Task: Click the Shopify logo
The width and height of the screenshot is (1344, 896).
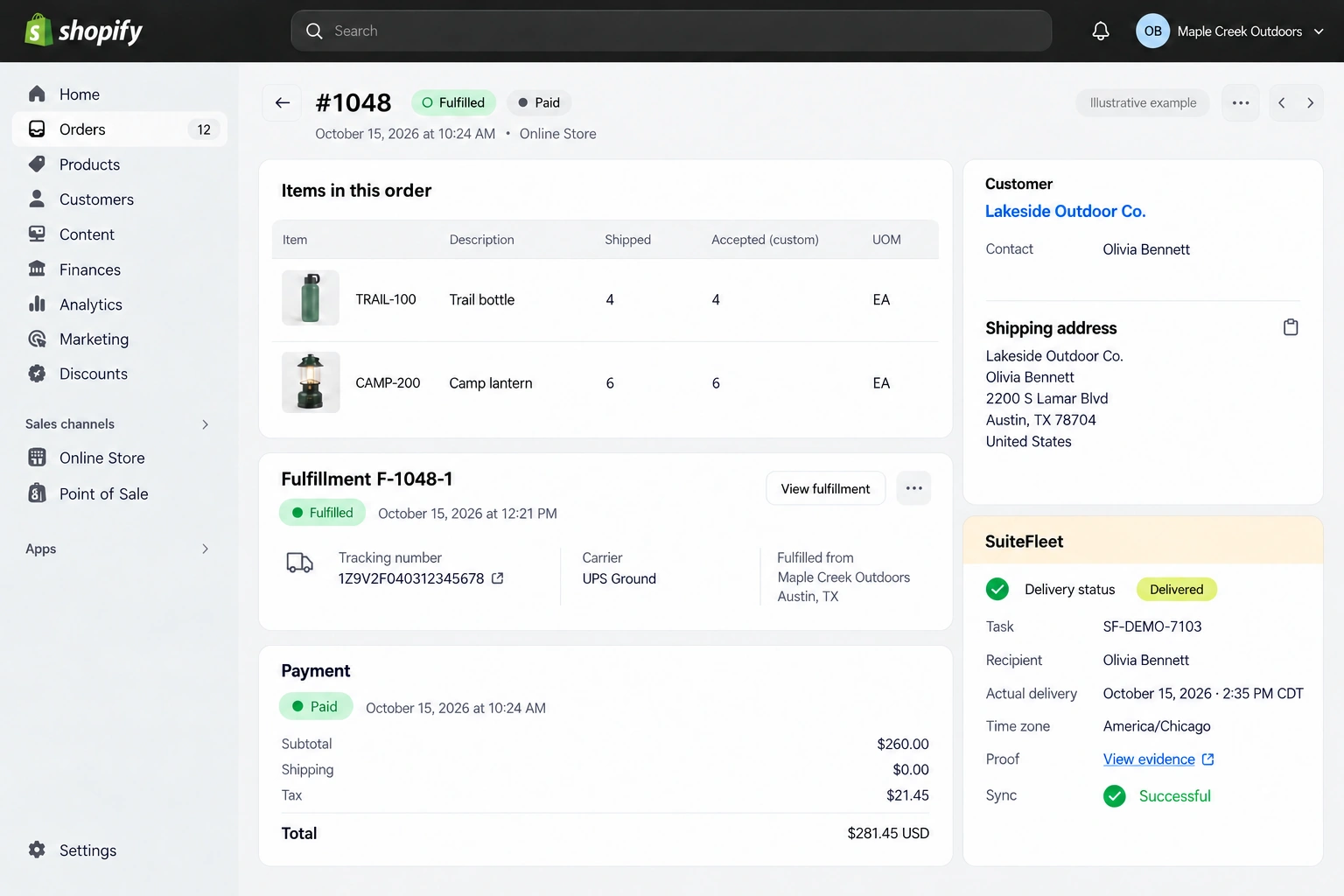Action: [83, 31]
